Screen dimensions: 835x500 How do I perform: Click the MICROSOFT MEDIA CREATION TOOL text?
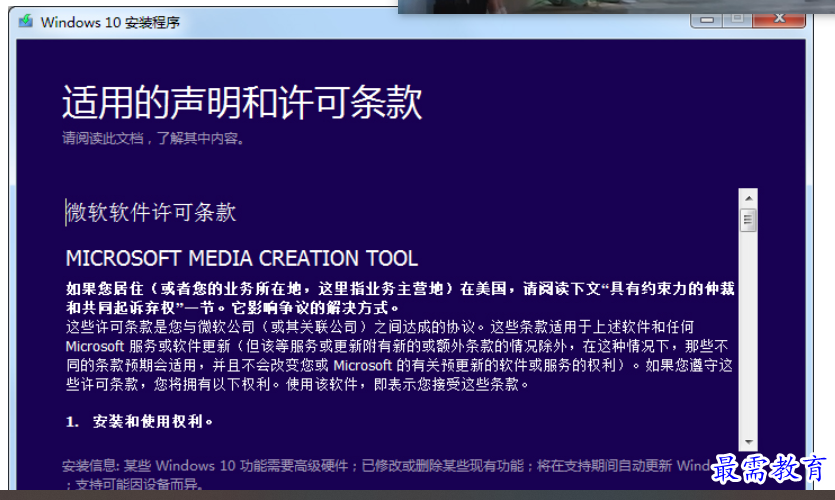[x=242, y=259]
